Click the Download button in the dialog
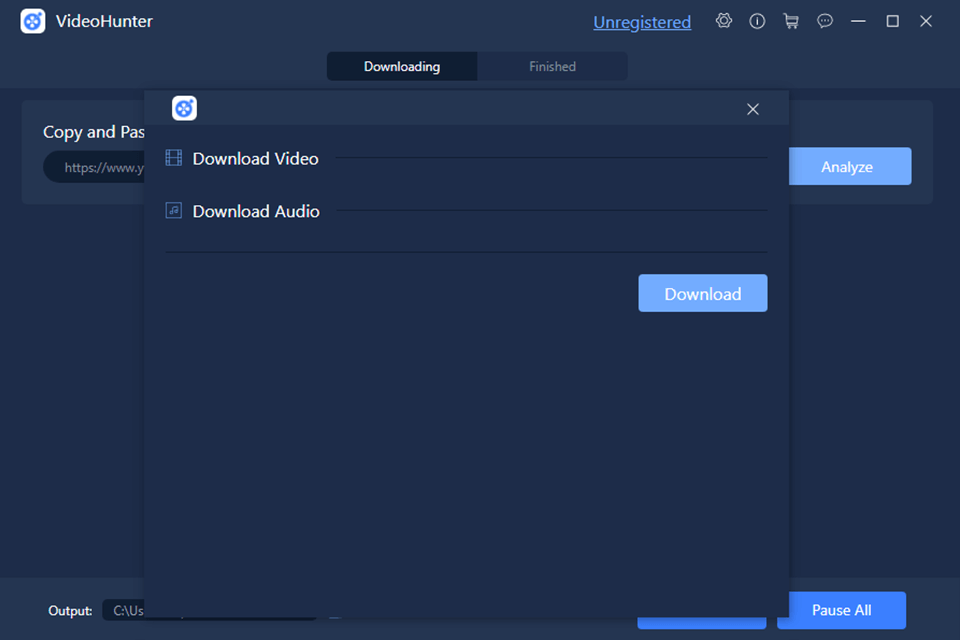 [703, 293]
